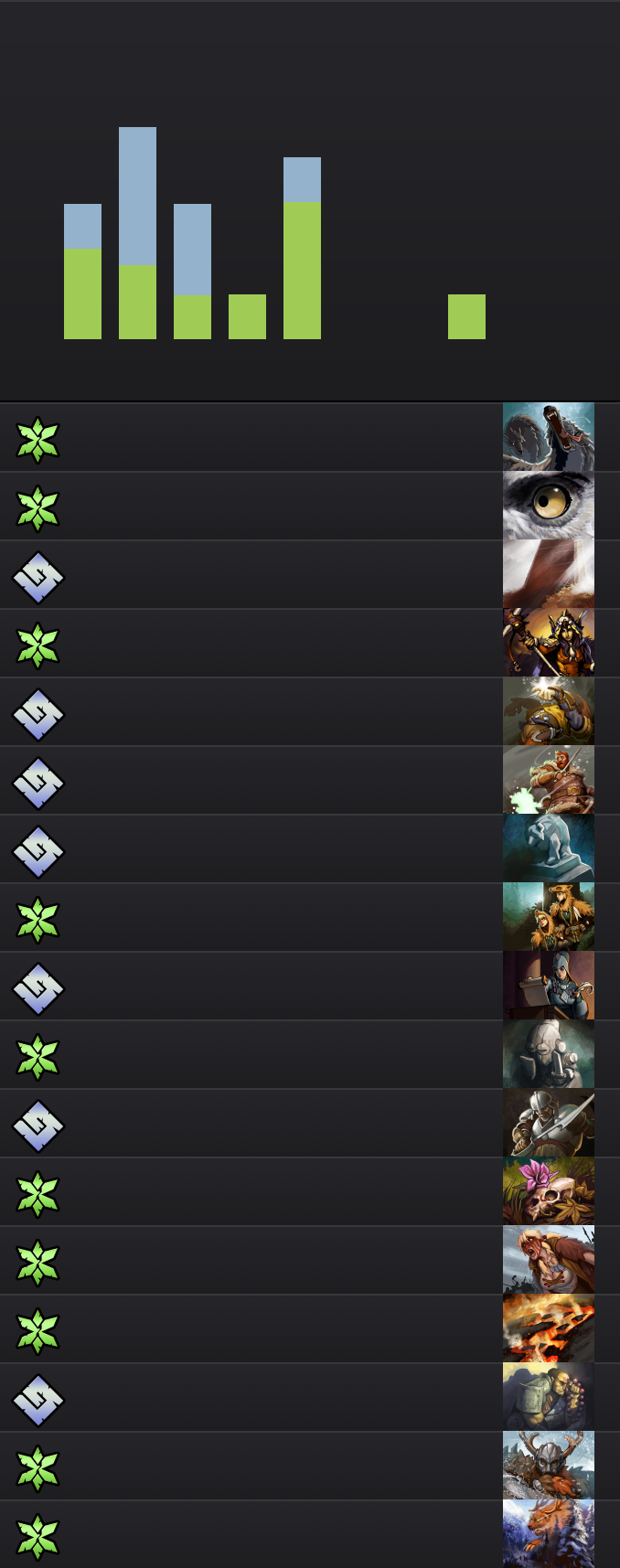The height and width of the screenshot is (1568, 620).
Task: Select the diamond icon next to the blue hooded scroll reader
Action: tap(37, 988)
